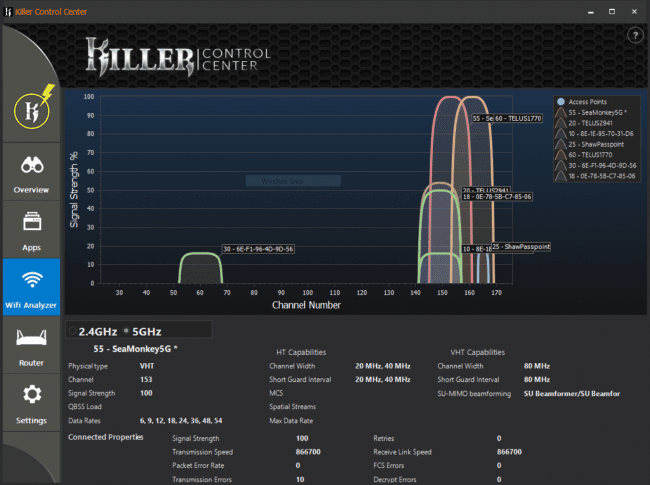Screen dimensions: 650x485
Task: Click the help question mark icon
Action: (634, 35)
